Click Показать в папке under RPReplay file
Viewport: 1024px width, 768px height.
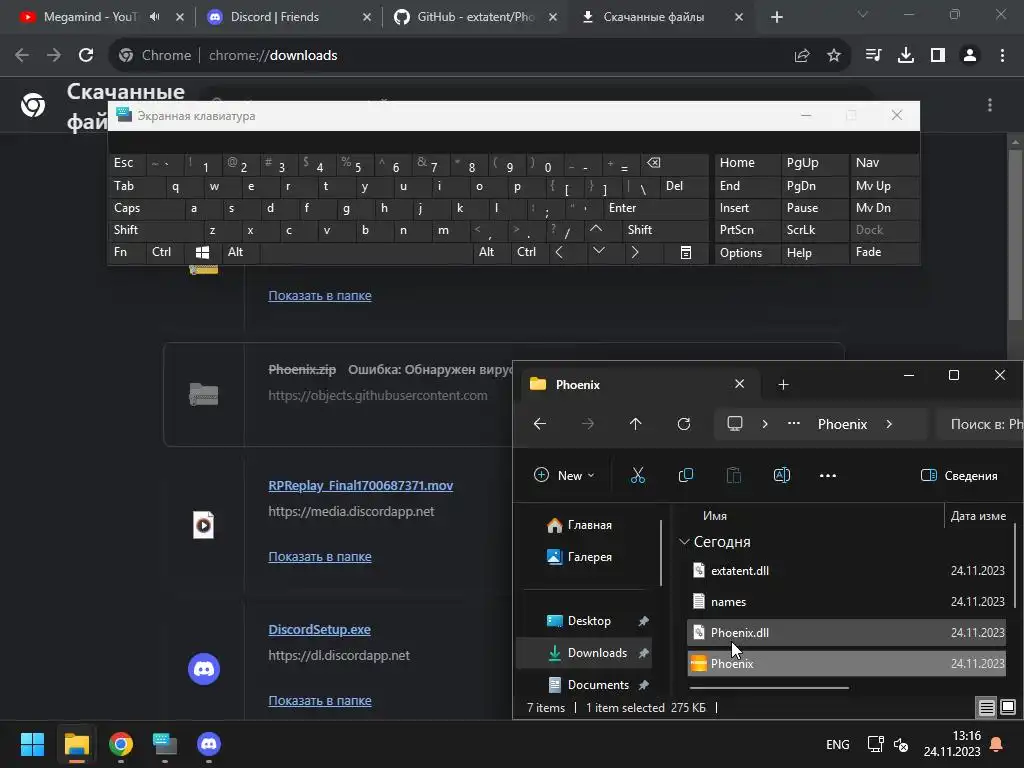click(320, 556)
